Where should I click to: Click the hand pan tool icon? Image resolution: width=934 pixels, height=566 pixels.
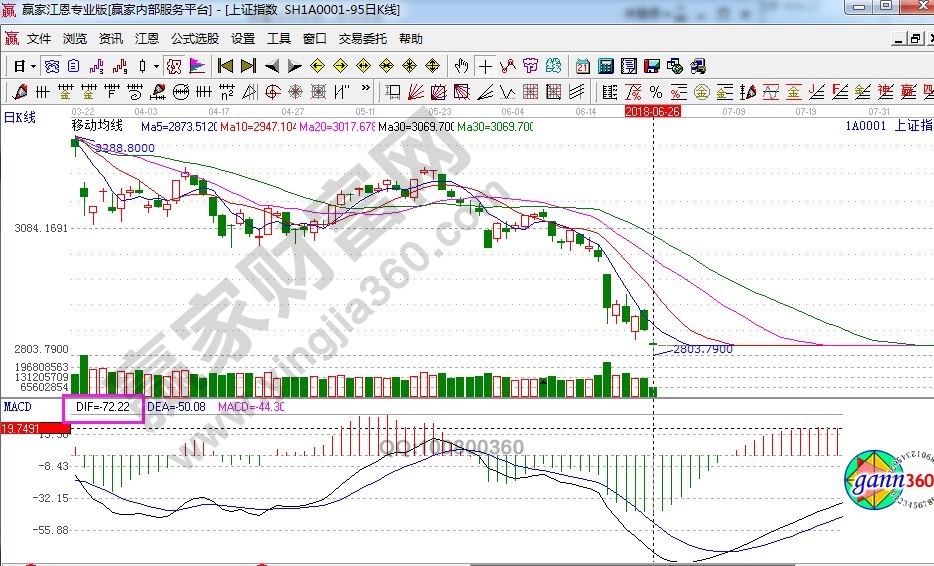coord(461,66)
